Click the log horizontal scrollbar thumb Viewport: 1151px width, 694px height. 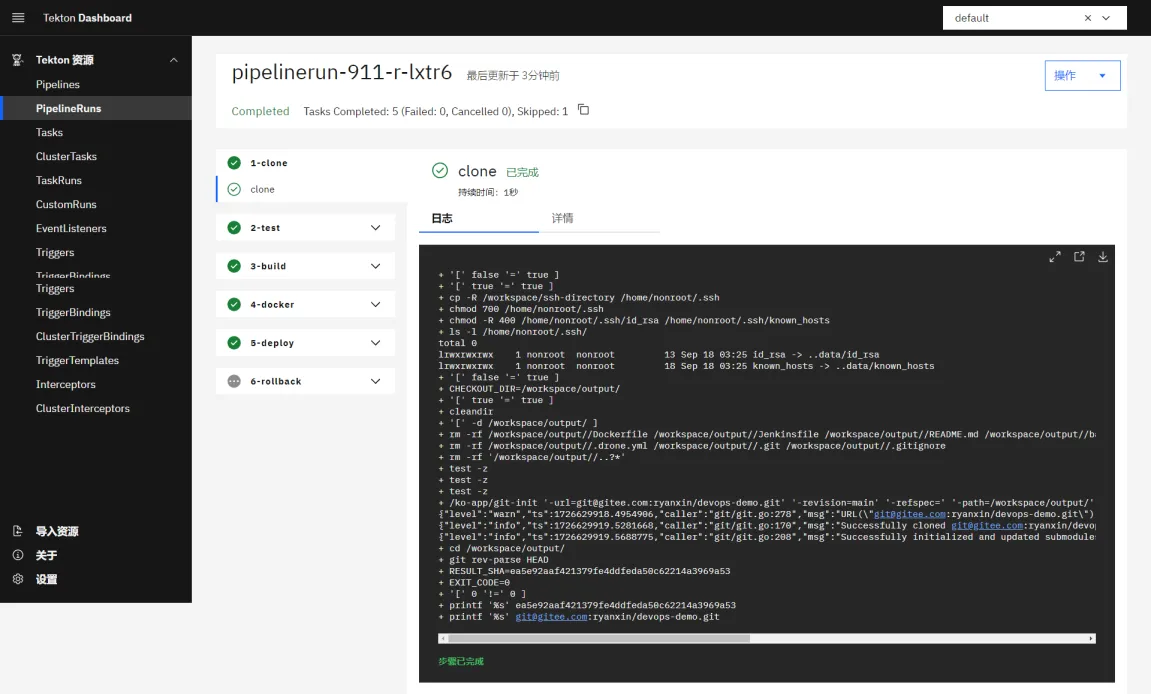pyautogui.click(x=598, y=638)
